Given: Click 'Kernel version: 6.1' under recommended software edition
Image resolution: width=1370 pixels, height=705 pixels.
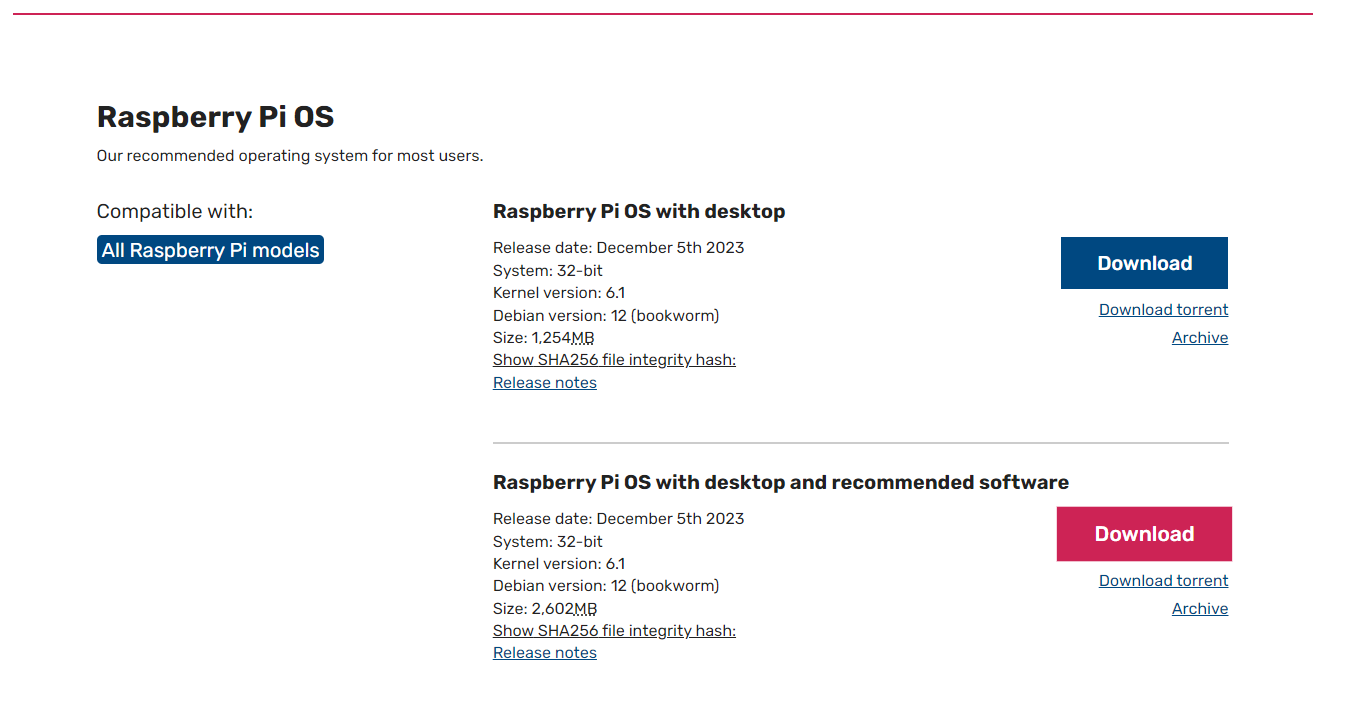Looking at the screenshot, I should pyautogui.click(x=559, y=564).
